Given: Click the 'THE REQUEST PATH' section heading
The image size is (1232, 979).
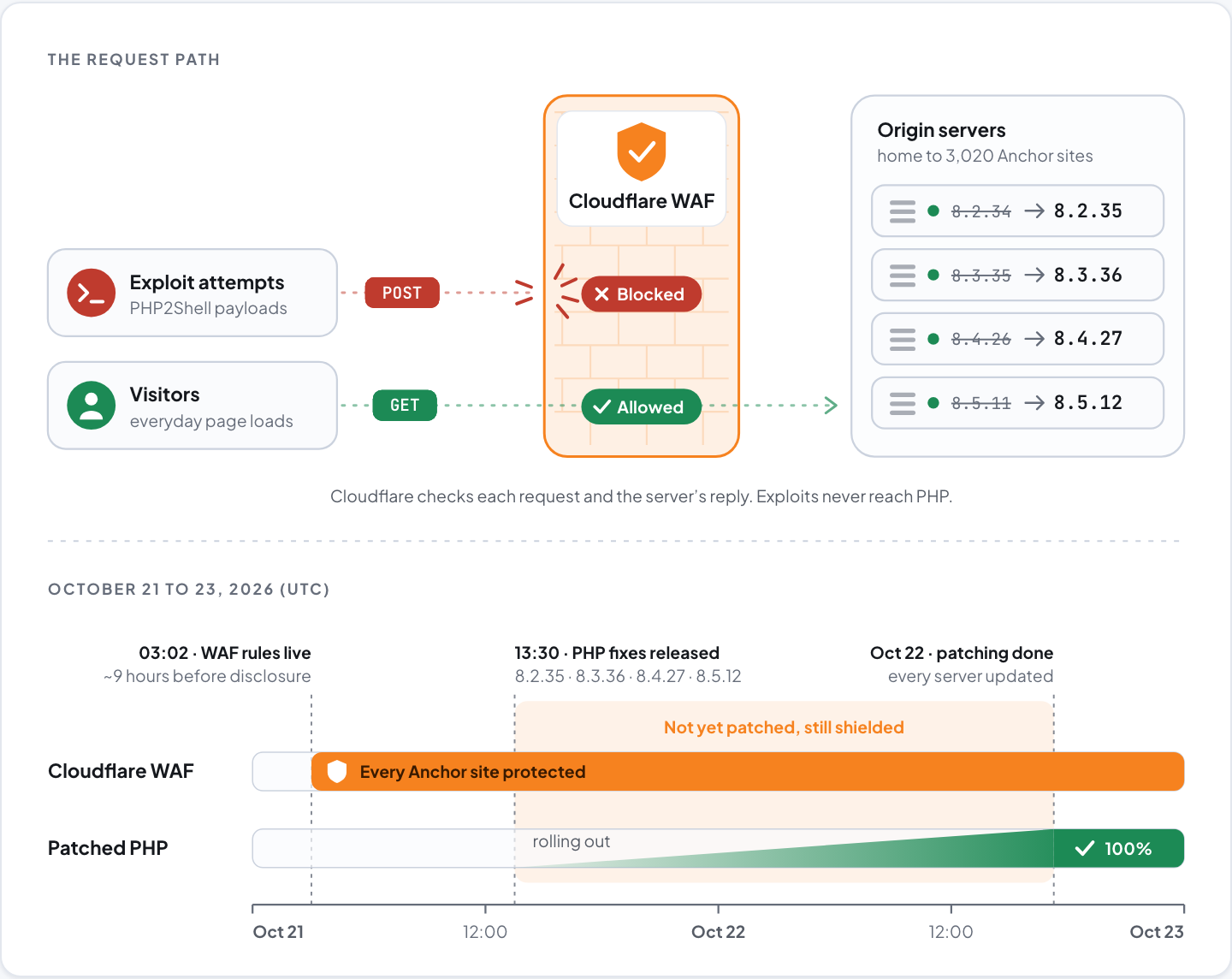Looking at the screenshot, I should coord(133,59).
